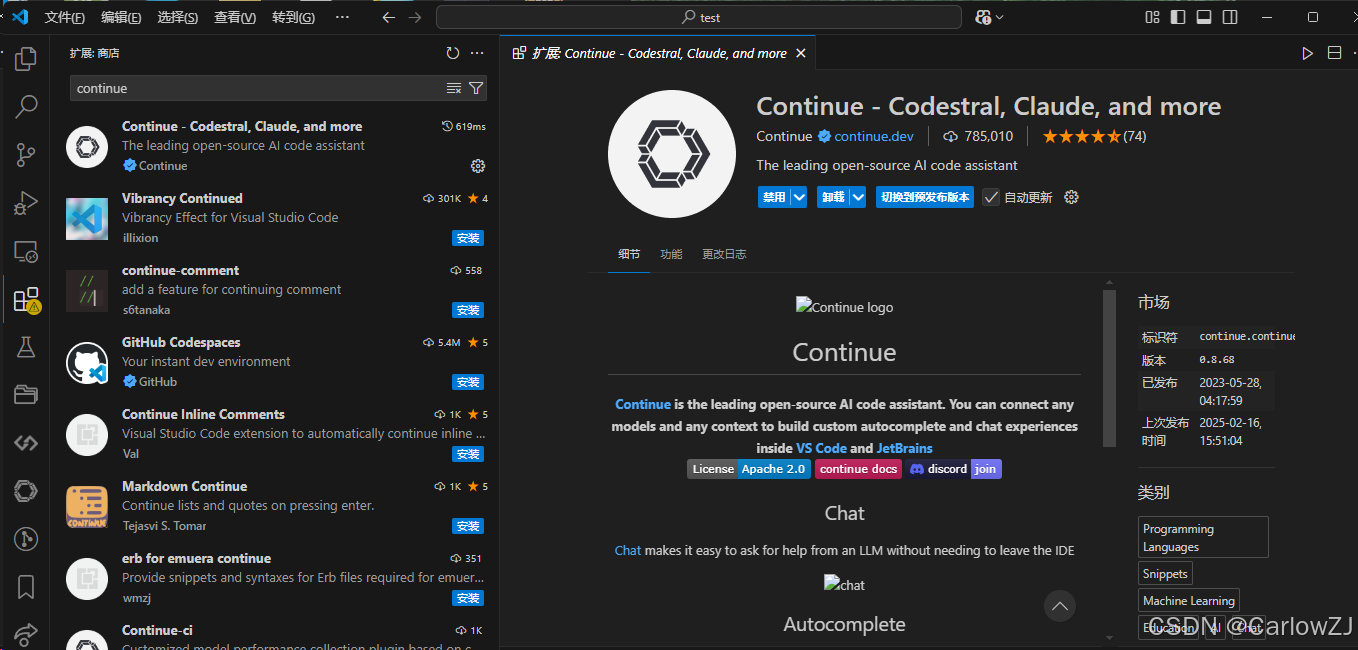The height and width of the screenshot is (650, 1358).
Task: Expand the 卸载 dropdown arrow
Action: click(x=858, y=197)
